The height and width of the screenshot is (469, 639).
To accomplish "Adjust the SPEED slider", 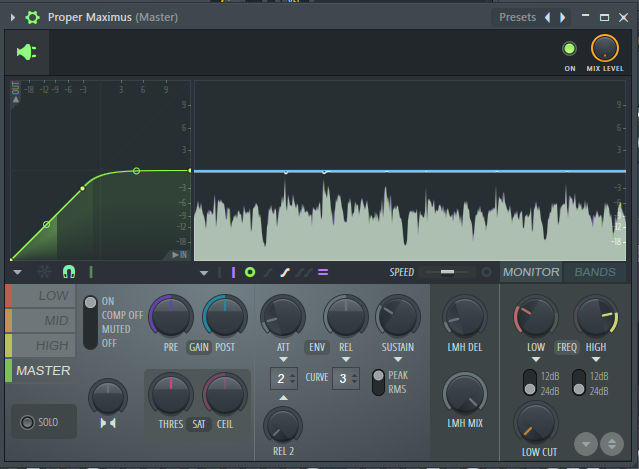I will [447, 272].
